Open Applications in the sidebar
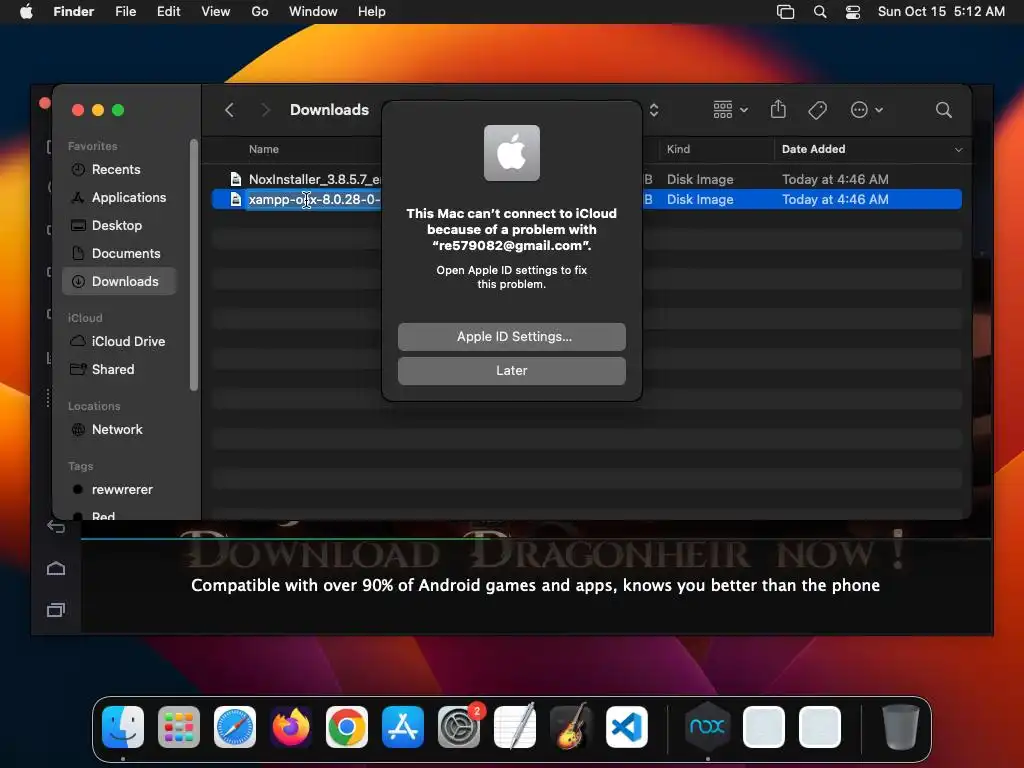Image resolution: width=1024 pixels, height=768 pixels. tap(120, 197)
